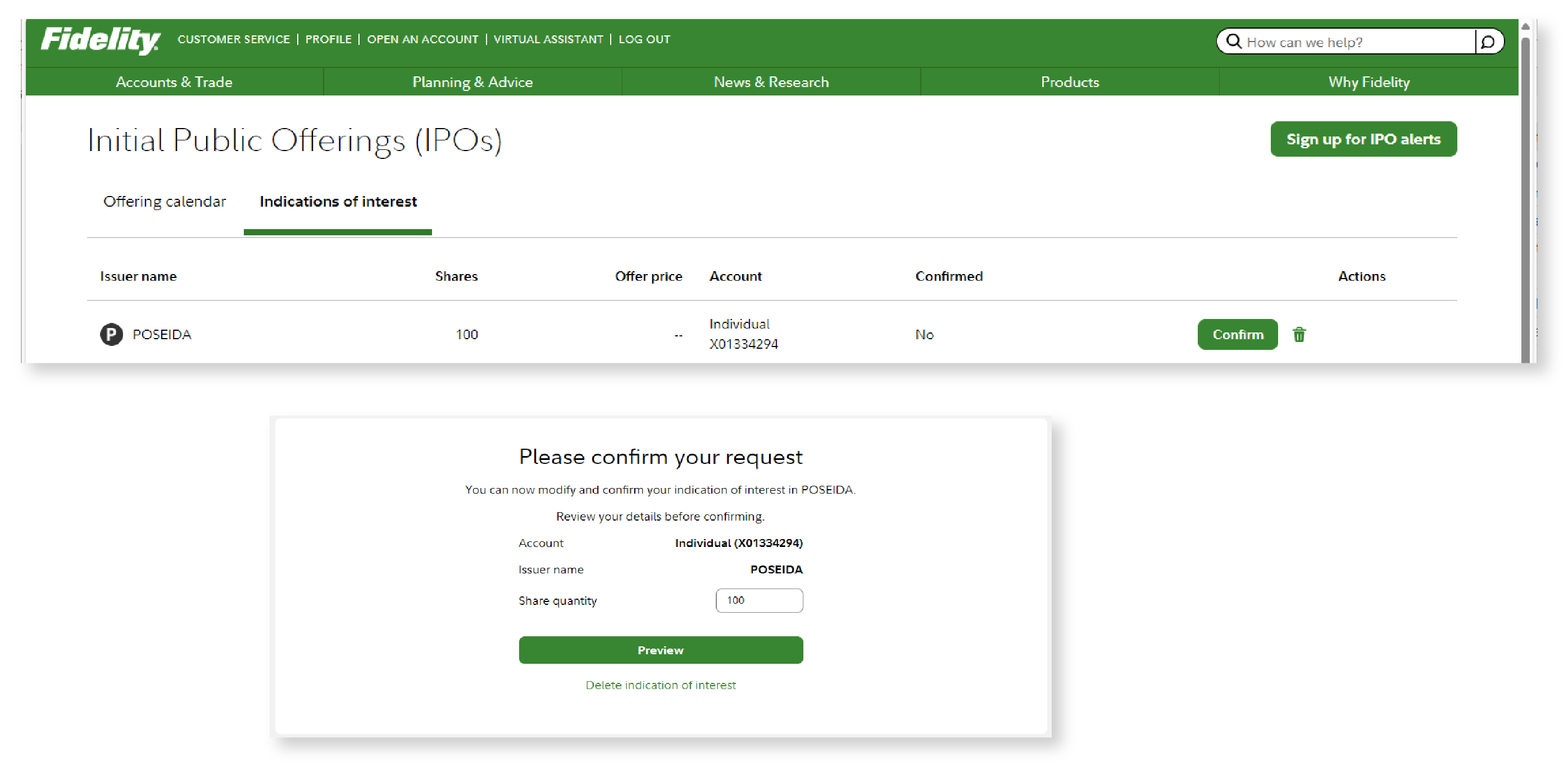Click the Fidelity logo
Viewport: 1568px width, 766px height.
(101, 40)
